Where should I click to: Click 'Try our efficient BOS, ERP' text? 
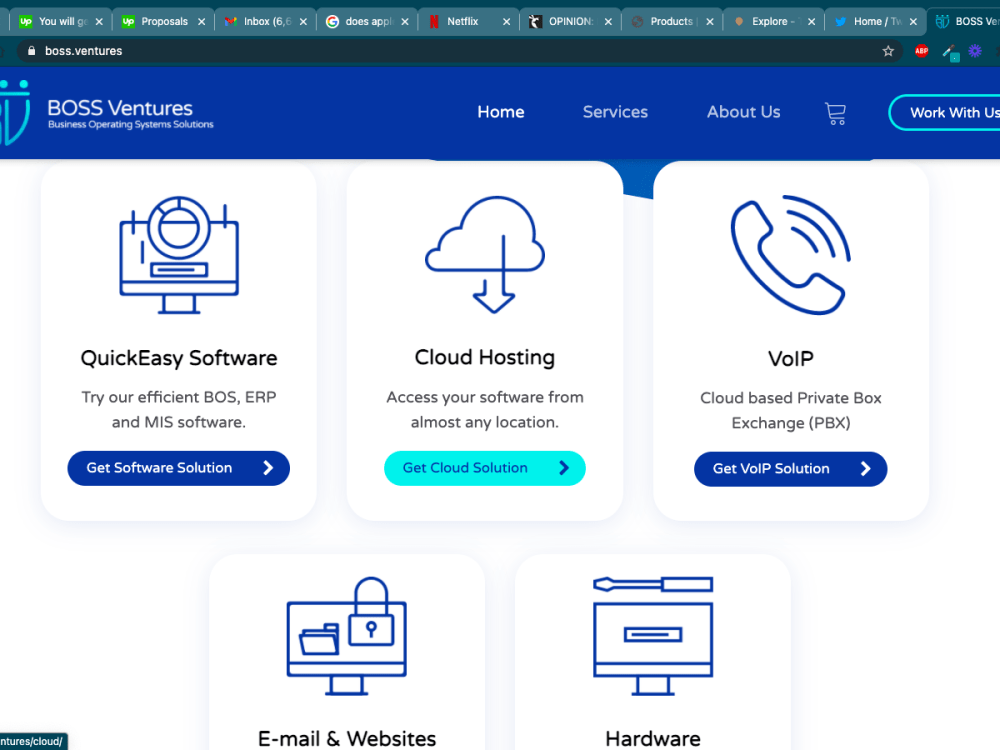point(179,397)
